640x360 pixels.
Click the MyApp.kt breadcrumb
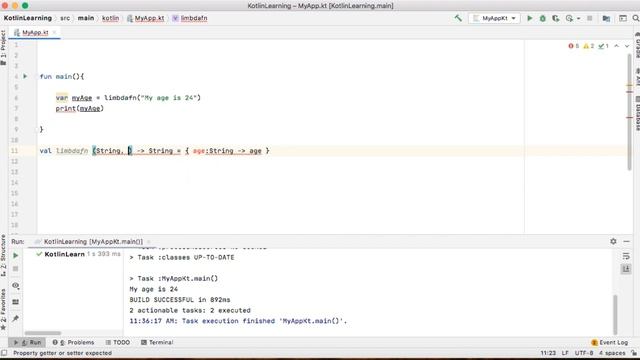tap(146, 18)
